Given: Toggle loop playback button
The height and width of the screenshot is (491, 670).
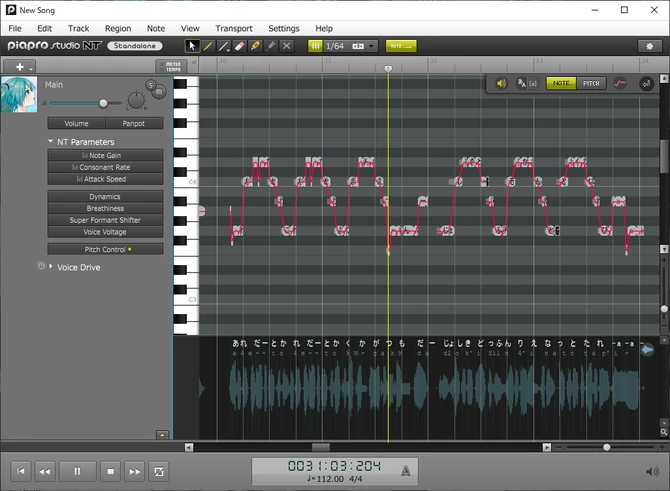Looking at the screenshot, I should [159, 471].
